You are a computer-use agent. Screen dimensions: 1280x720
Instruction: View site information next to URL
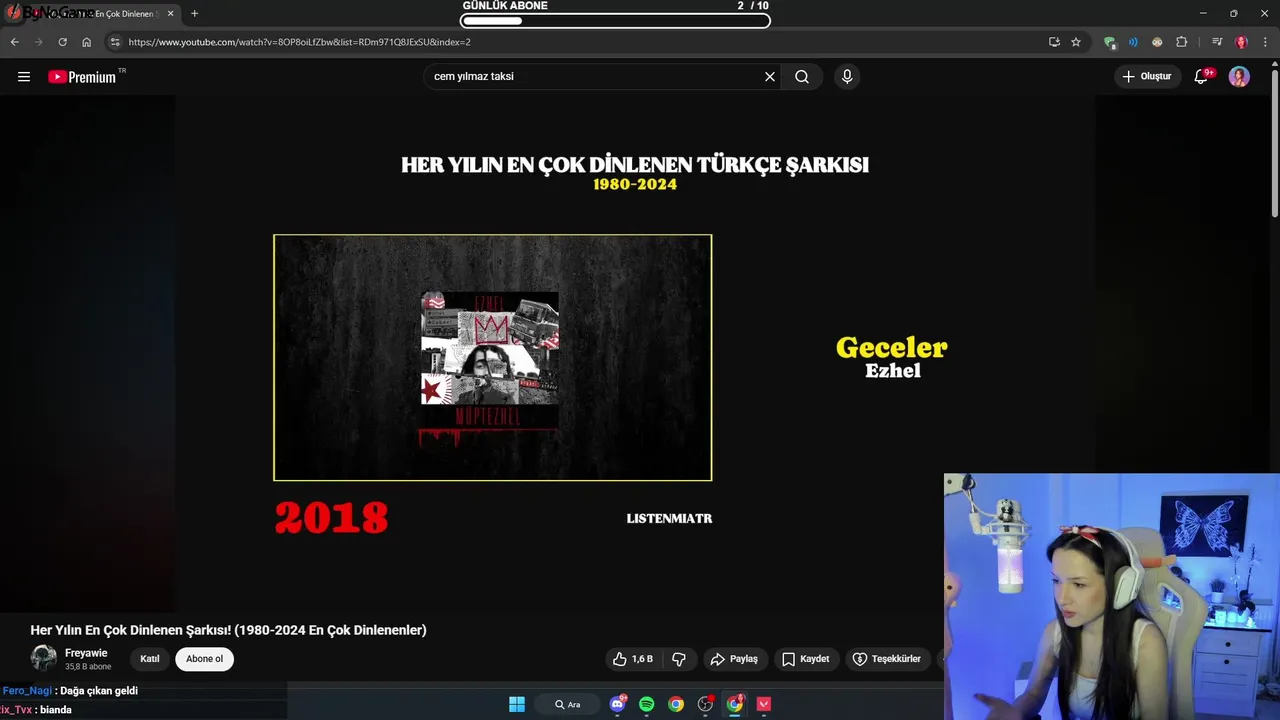pyautogui.click(x=115, y=42)
